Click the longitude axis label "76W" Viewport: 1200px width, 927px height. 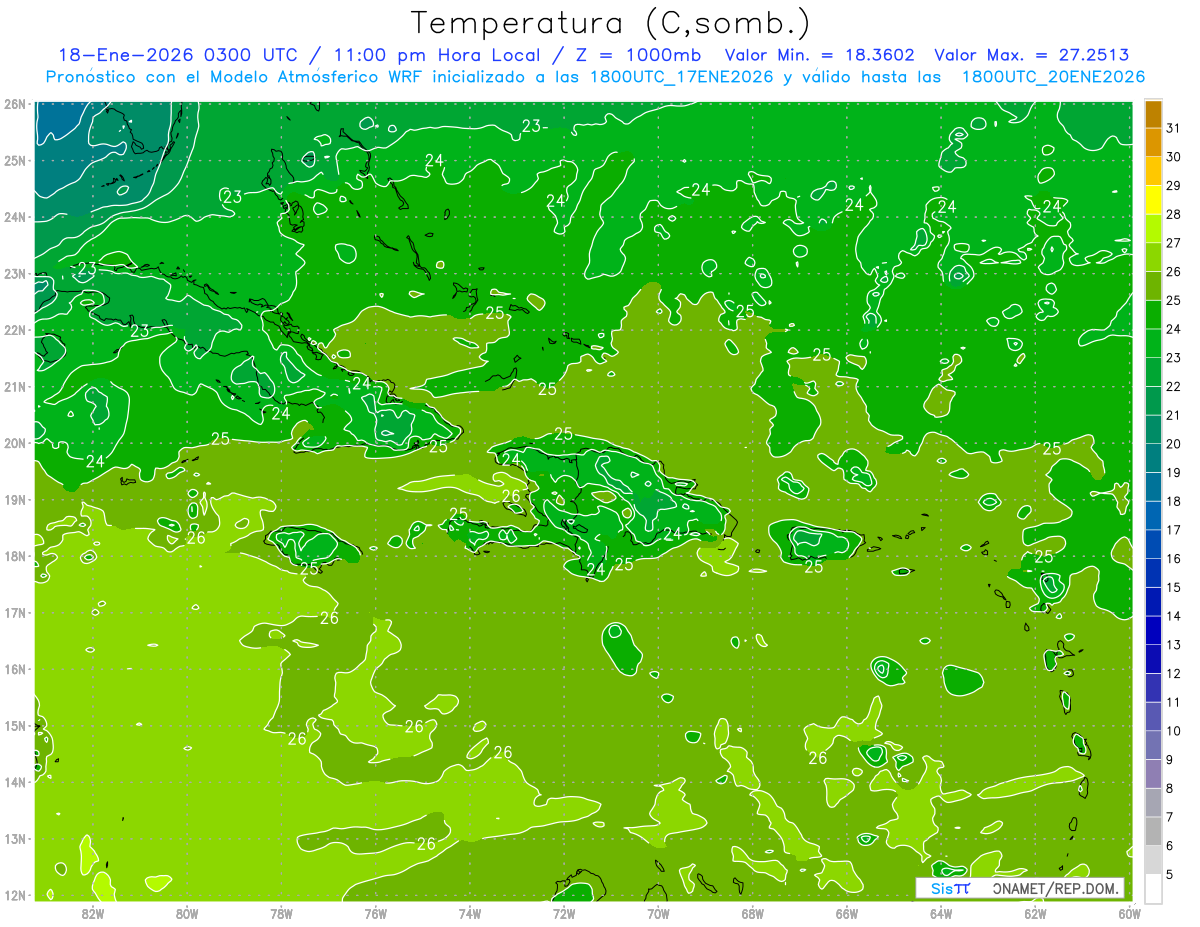point(375,913)
